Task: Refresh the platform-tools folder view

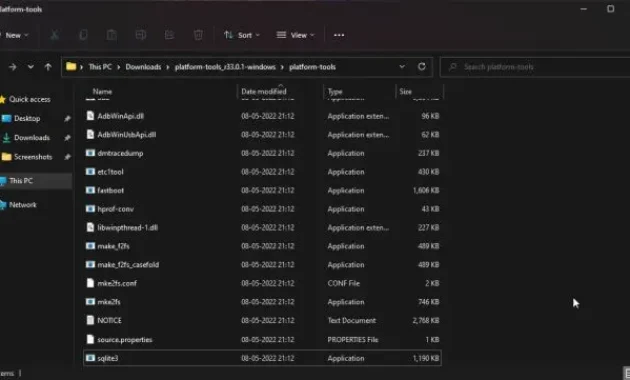Action: pos(421,67)
